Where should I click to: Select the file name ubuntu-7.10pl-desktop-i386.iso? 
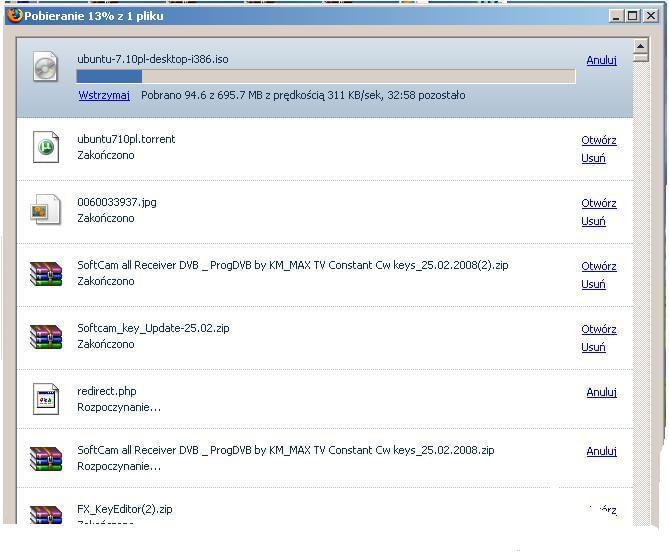tap(153, 59)
